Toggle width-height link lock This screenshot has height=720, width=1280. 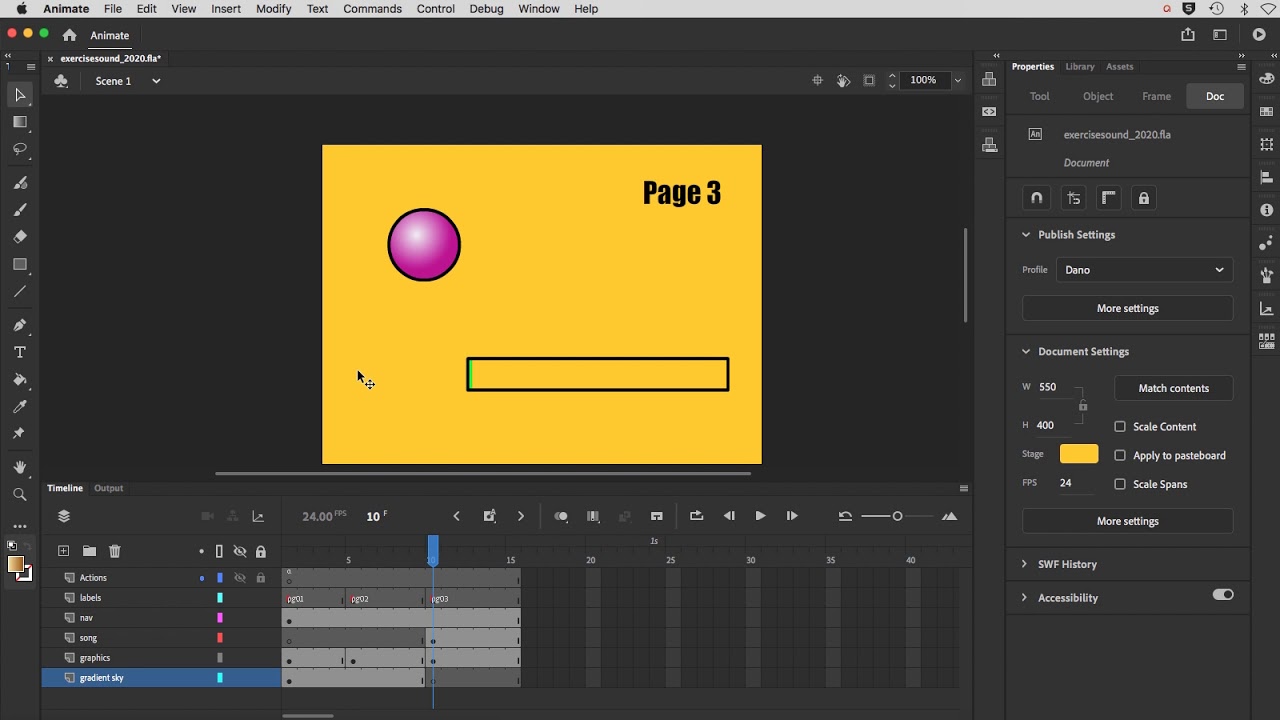pyautogui.click(x=1083, y=406)
